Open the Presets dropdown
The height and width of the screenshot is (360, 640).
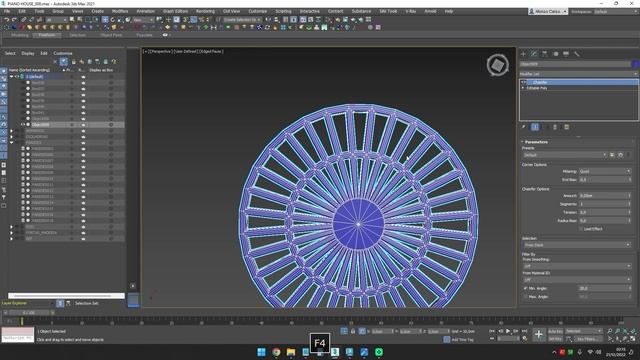point(565,155)
